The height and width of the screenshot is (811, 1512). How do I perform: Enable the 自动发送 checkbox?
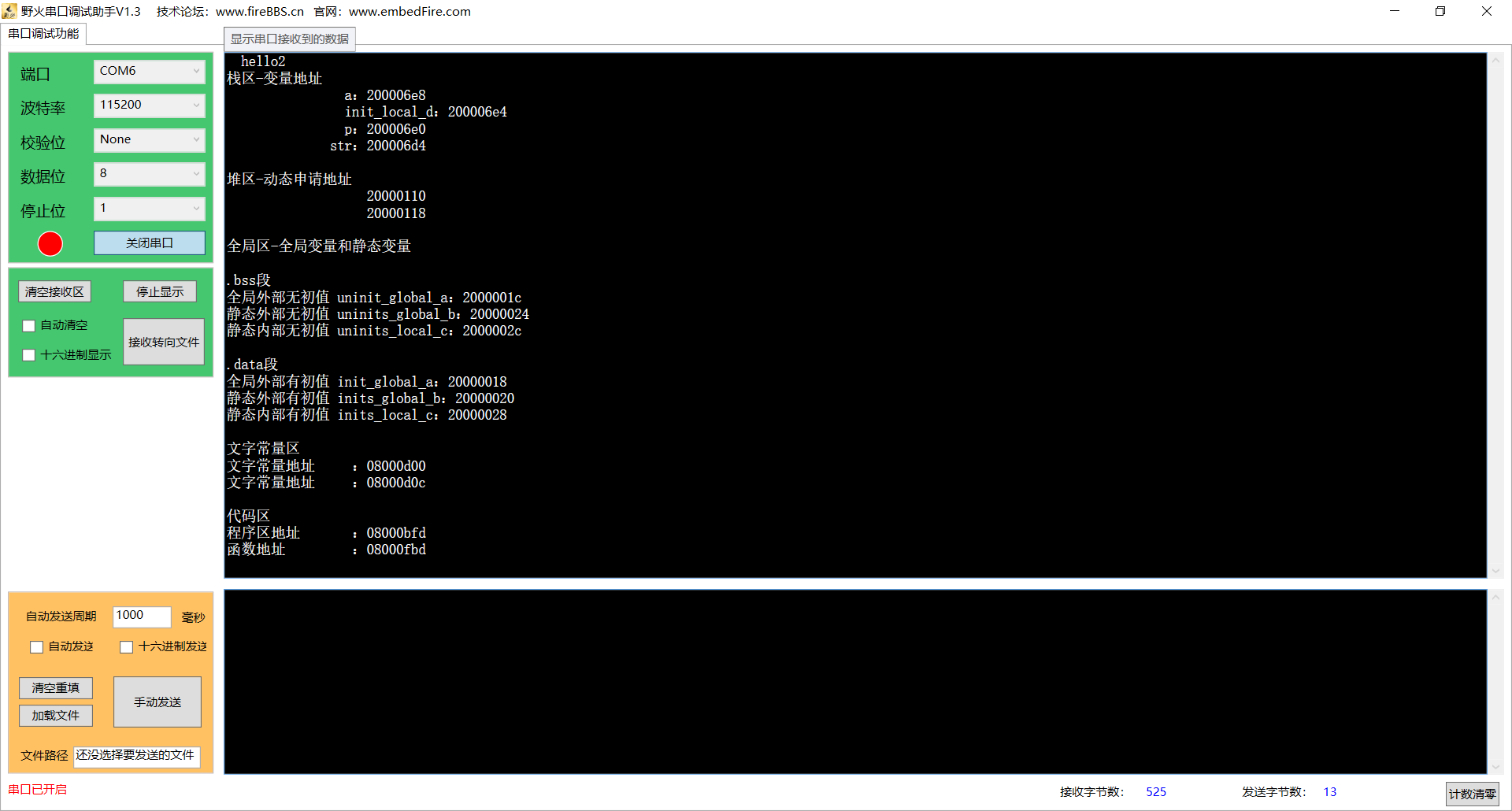click(36, 647)
